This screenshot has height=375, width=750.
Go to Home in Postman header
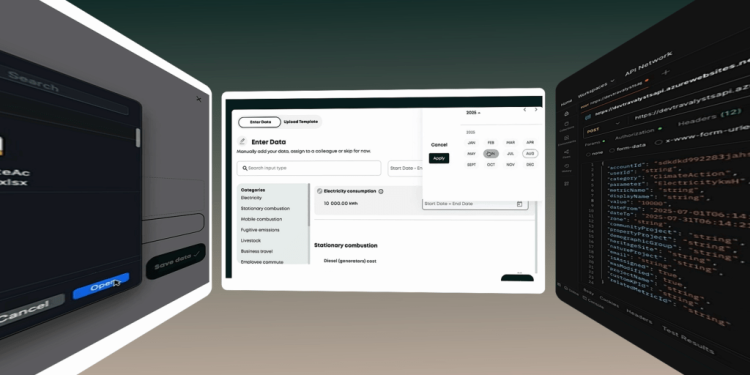click(x=566, y=102)
